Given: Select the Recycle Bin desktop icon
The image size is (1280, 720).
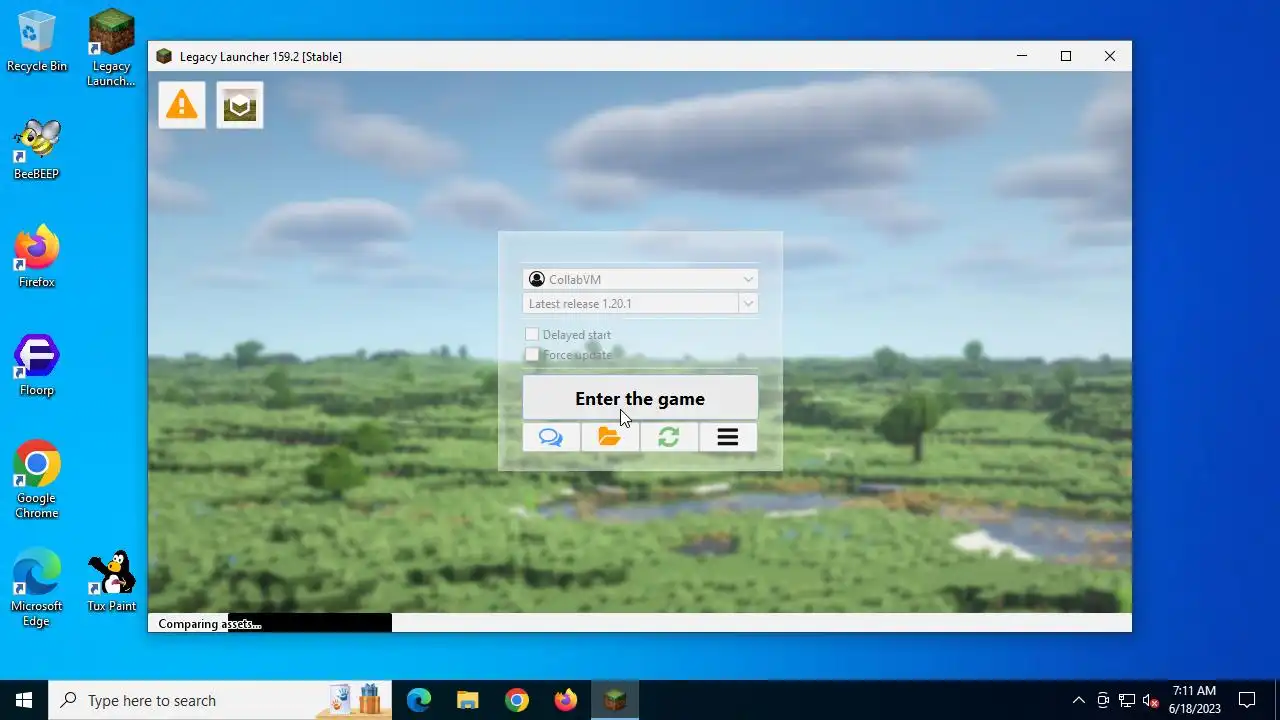Looking at the screenshot, I should click(x=37, y=42).
